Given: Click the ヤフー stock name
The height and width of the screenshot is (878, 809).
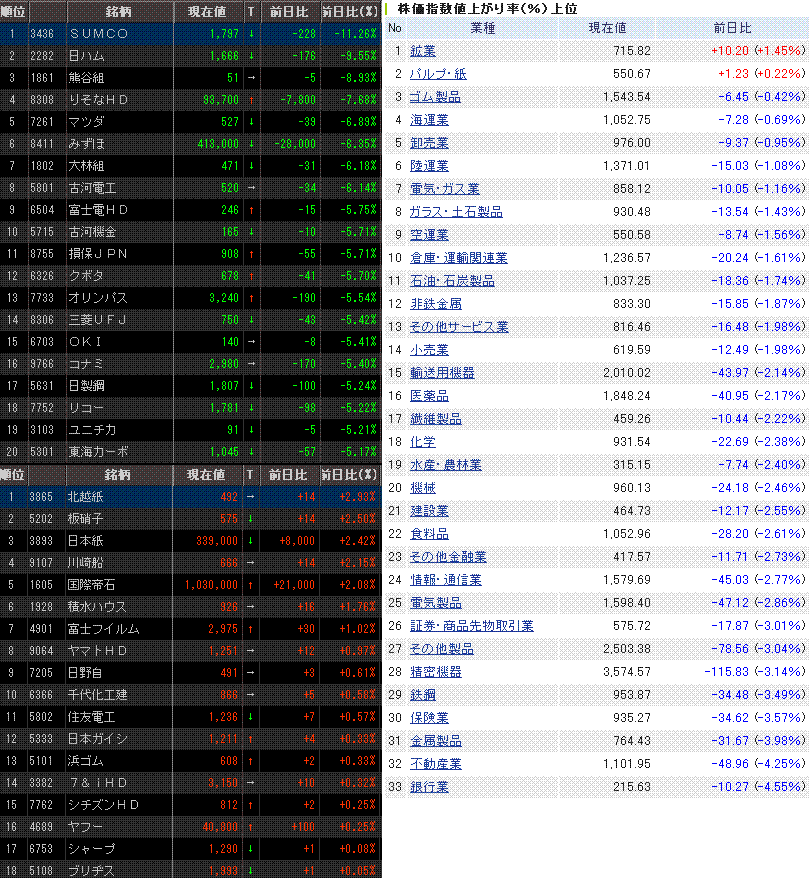Looking at the screenshot, I should point(85,827).
